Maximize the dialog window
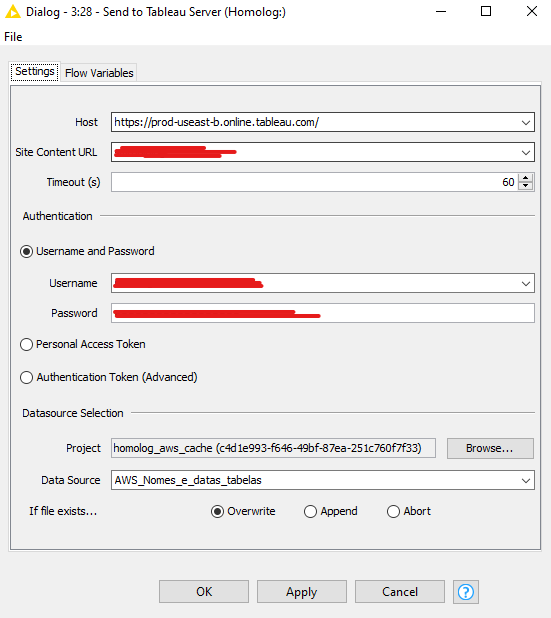Viewport: 551px width, 618px height. 486,11
